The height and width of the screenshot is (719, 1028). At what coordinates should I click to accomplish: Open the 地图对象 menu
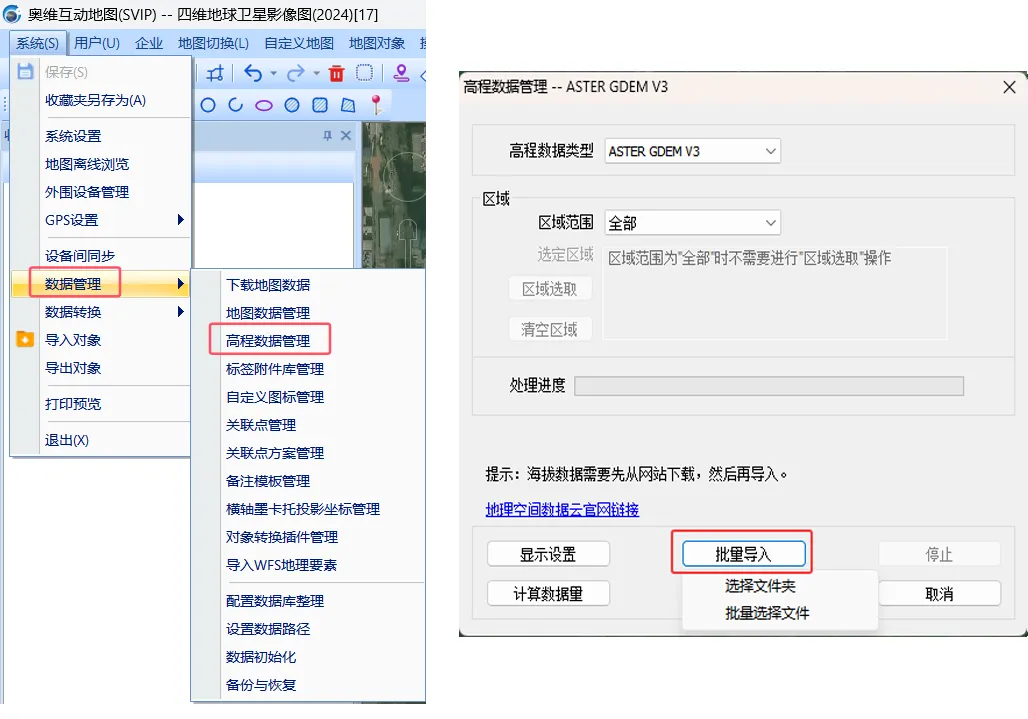377,43
